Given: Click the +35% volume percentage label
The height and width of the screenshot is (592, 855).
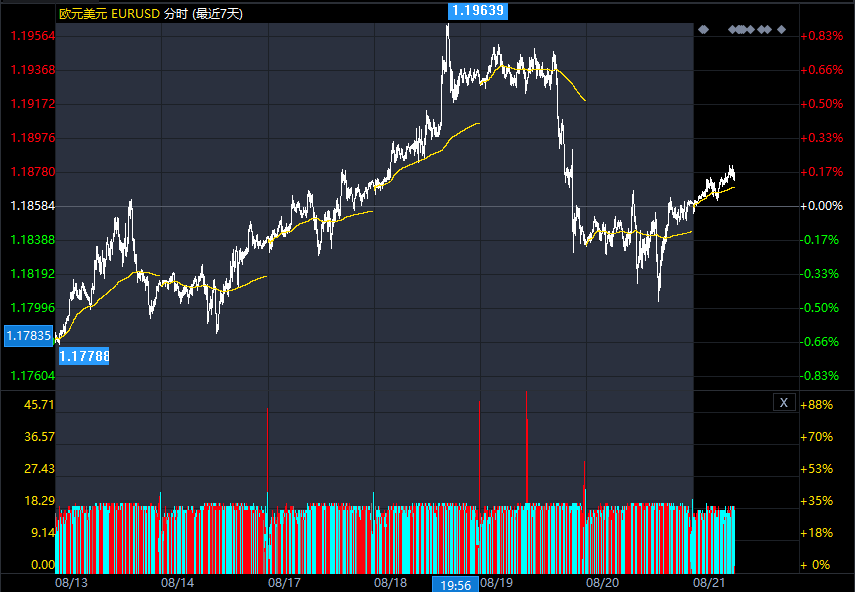Looking at the screenshot, I should [x=817, y=501].
